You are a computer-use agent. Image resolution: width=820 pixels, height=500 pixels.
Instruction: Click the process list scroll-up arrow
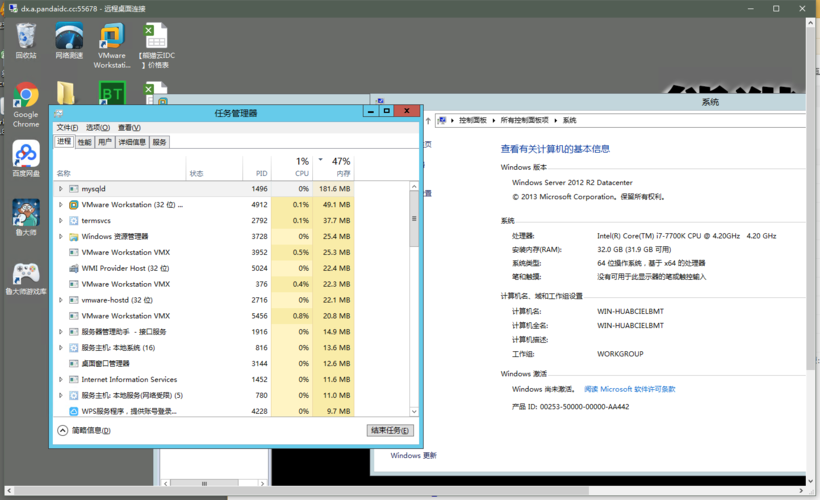point(414,186)
